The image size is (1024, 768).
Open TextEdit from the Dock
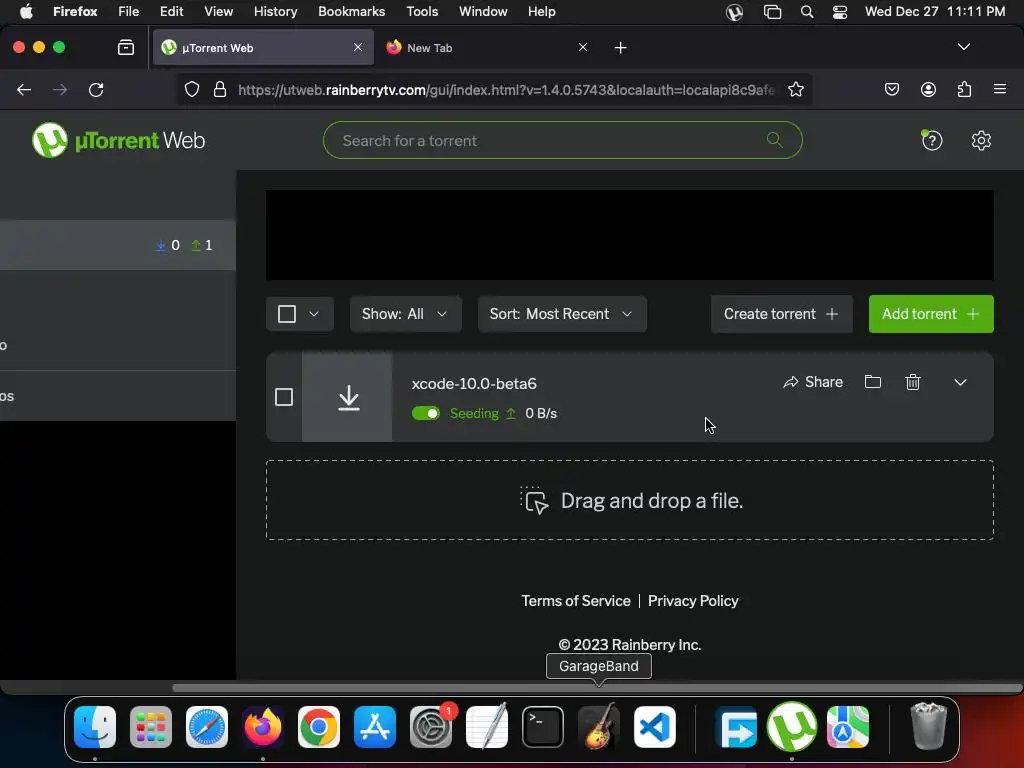[x=487, y=727]
